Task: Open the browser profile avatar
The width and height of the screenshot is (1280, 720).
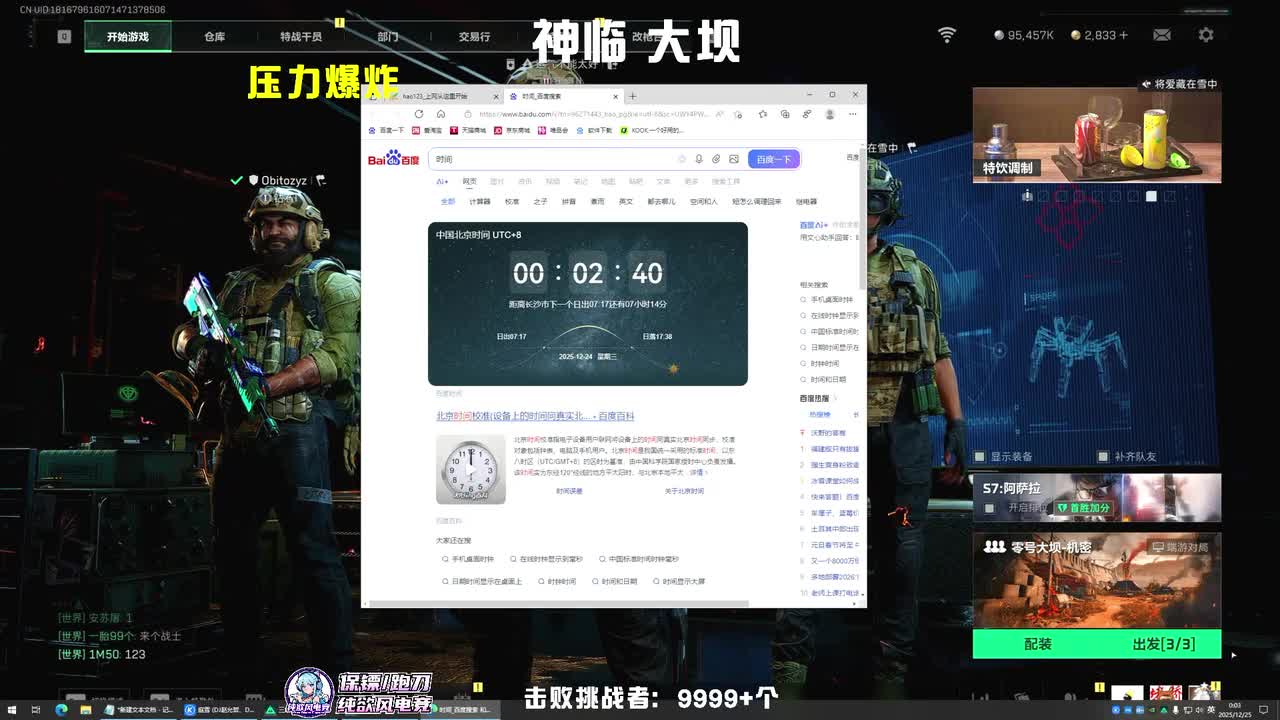Action: (829, 114)
